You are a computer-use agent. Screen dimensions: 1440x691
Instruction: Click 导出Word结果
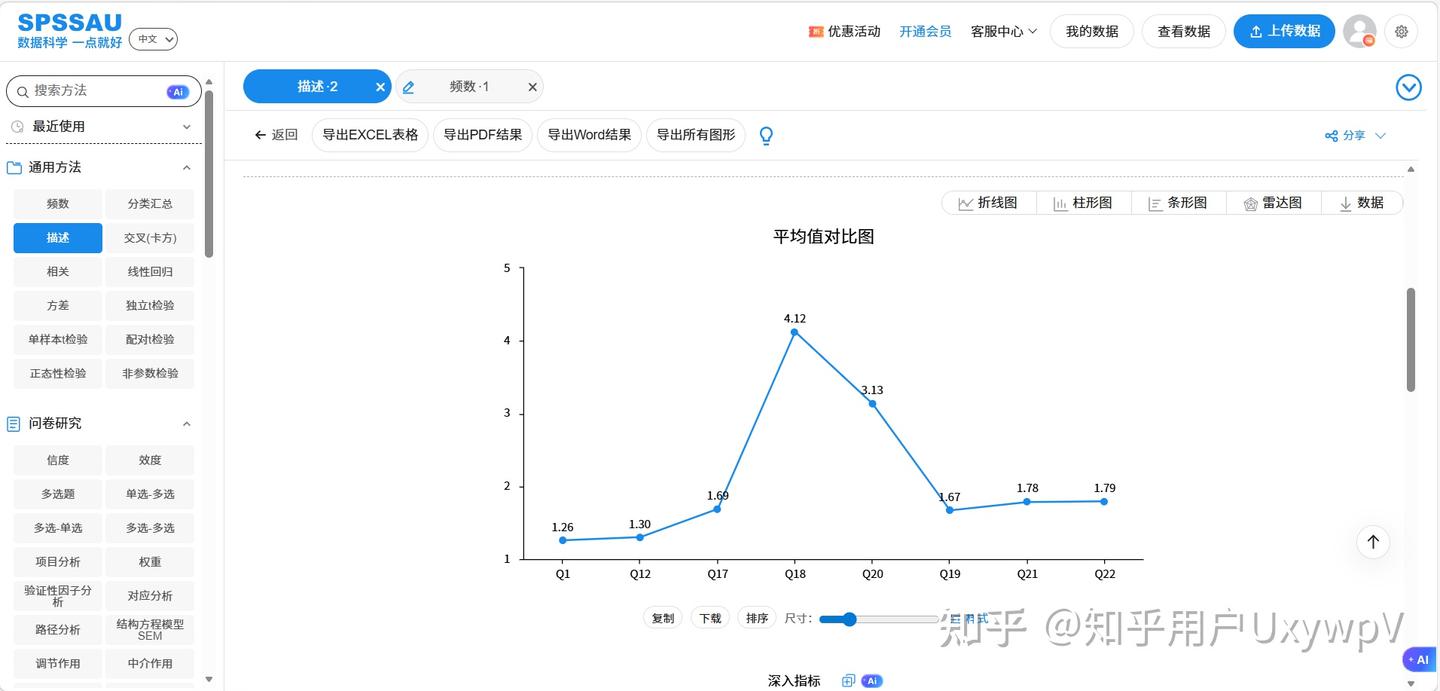pos(589,135)
